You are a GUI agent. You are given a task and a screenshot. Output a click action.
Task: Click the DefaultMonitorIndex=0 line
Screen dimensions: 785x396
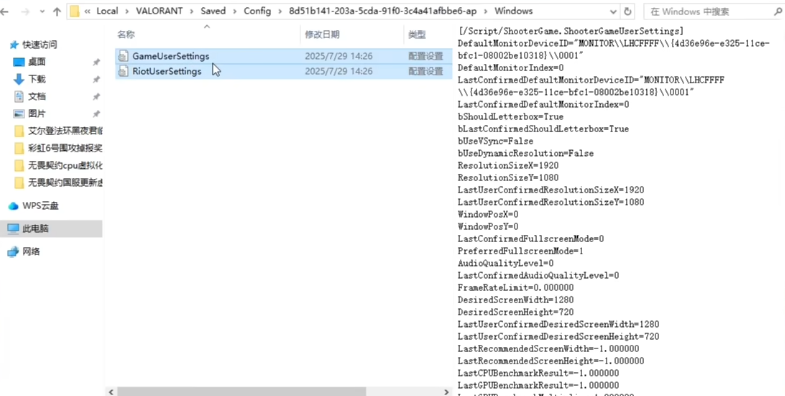[x=511, y=68]
